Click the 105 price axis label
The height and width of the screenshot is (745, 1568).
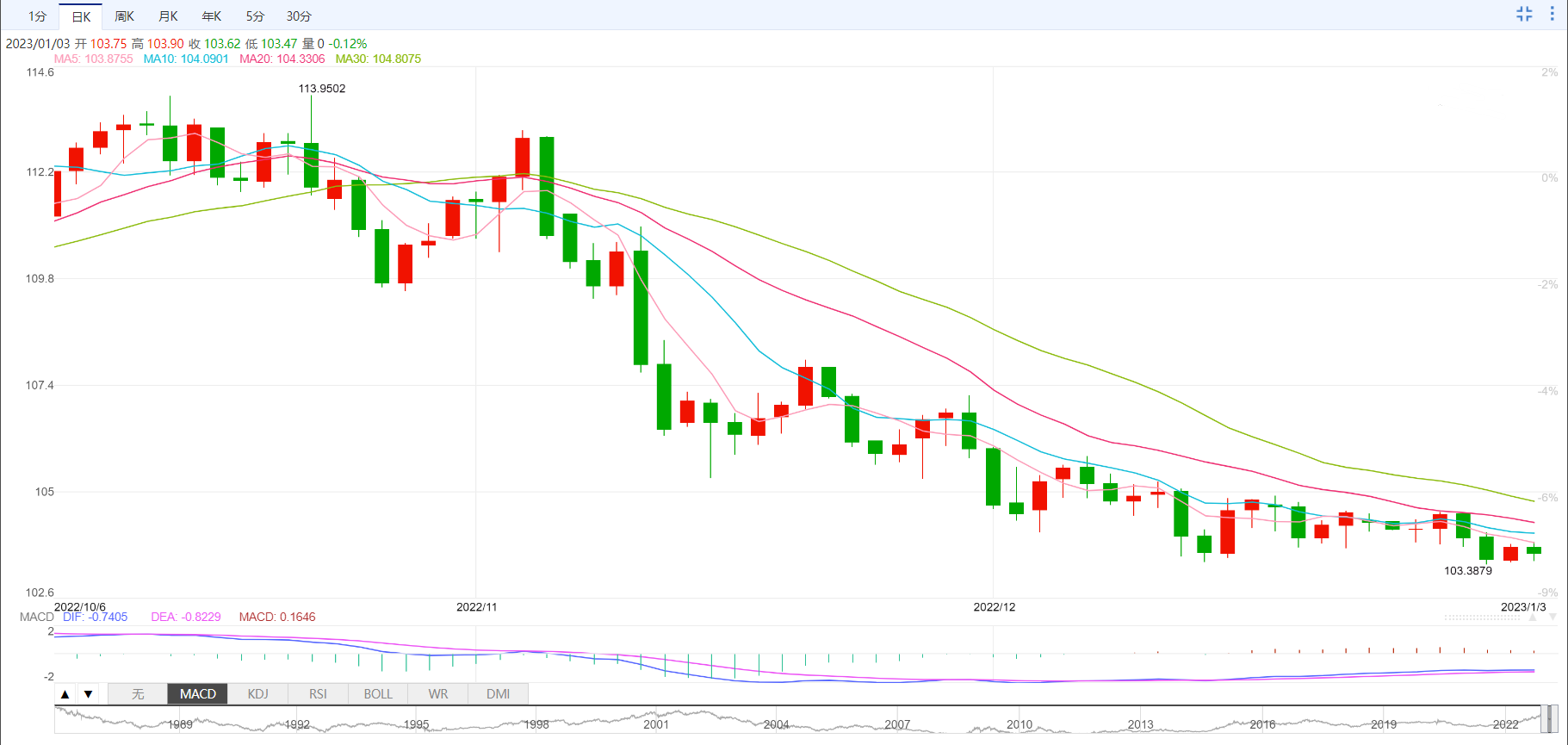tap(45, 492)
